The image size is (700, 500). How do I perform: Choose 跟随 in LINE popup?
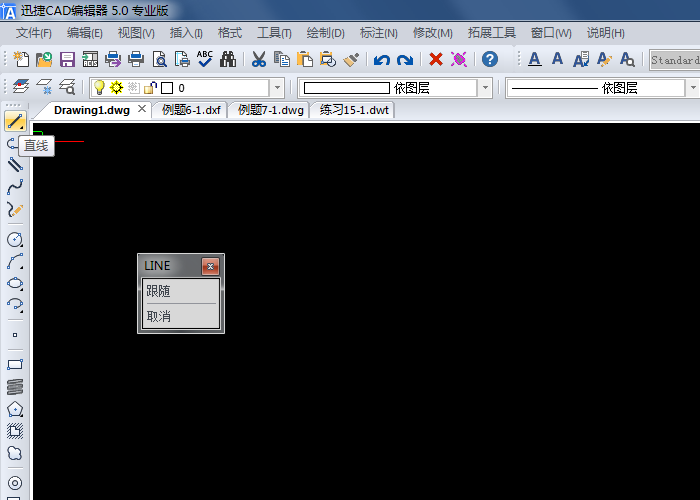point(181,292)
